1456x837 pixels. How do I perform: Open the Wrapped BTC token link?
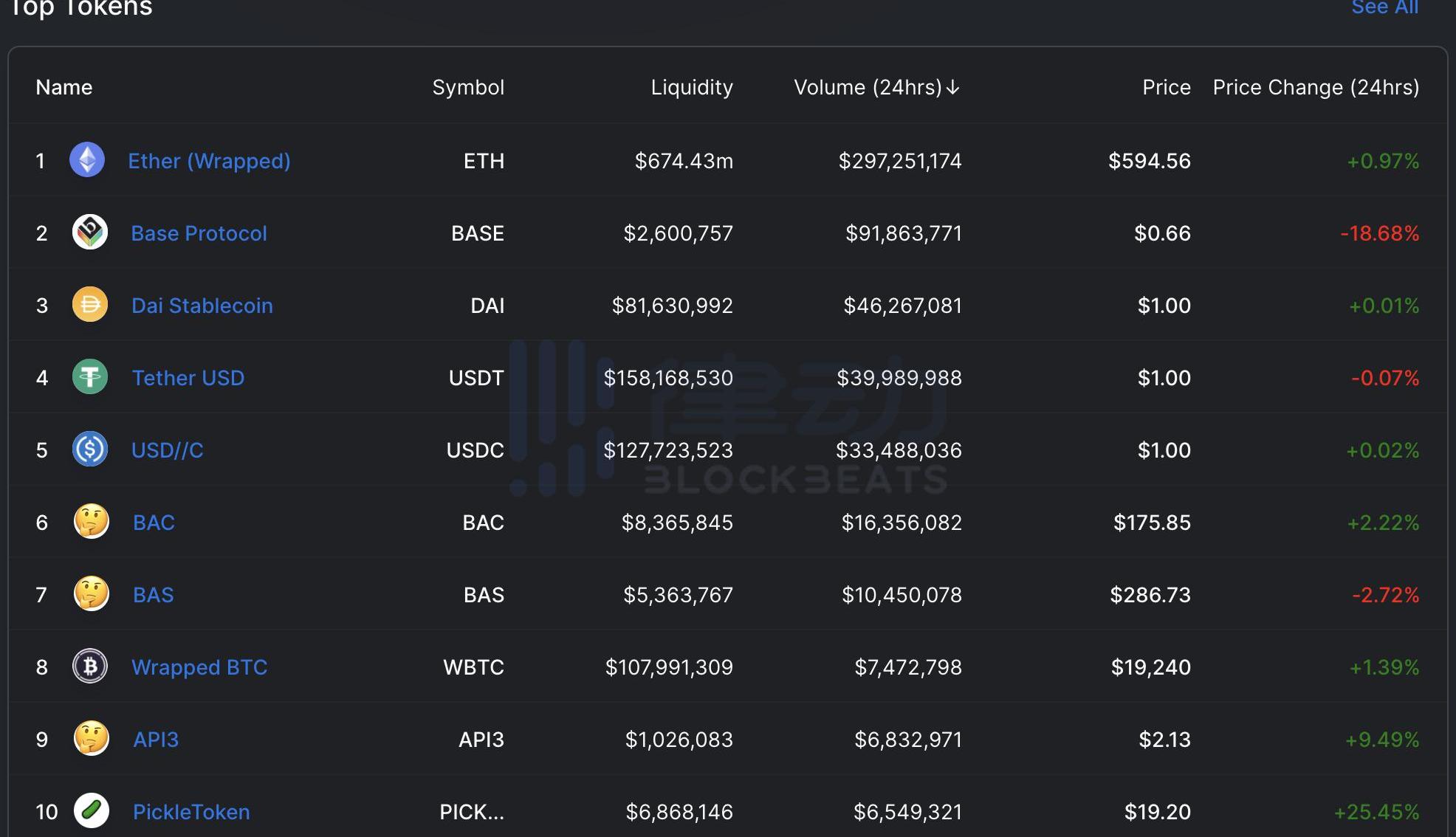point(199,667)
